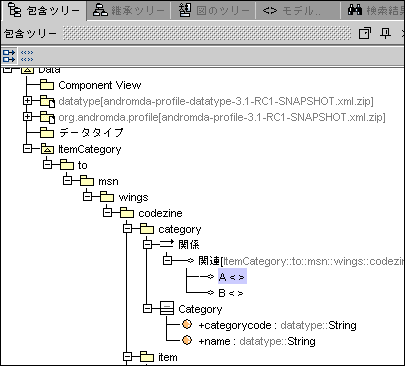405x366 pixels.
Task: Select the 関連[ItemCategory::to::msn::wings::codezine row
Action: coord(301,261)
